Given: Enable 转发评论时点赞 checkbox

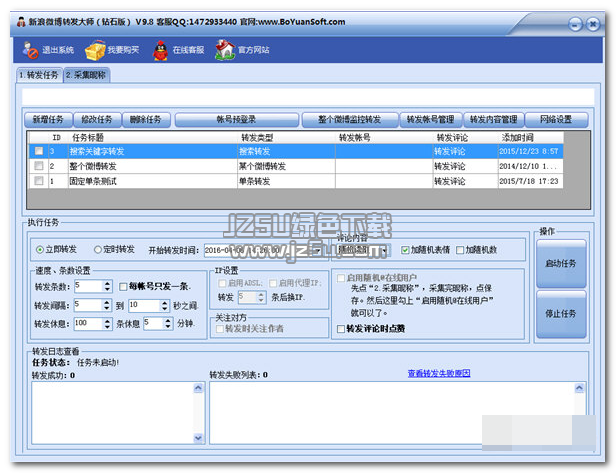Looking at the screenshot, I should [x=341, y=329].
